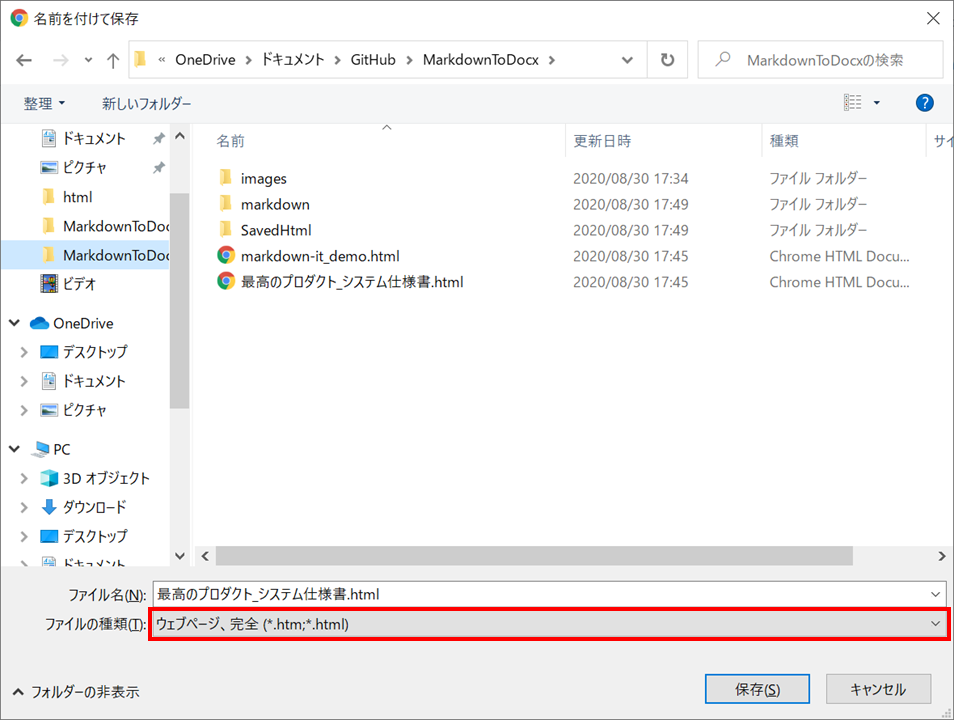The image size is (954, 720).
Task: Select GitHub in the address breadcrumb
Action: tap(373, 60)
